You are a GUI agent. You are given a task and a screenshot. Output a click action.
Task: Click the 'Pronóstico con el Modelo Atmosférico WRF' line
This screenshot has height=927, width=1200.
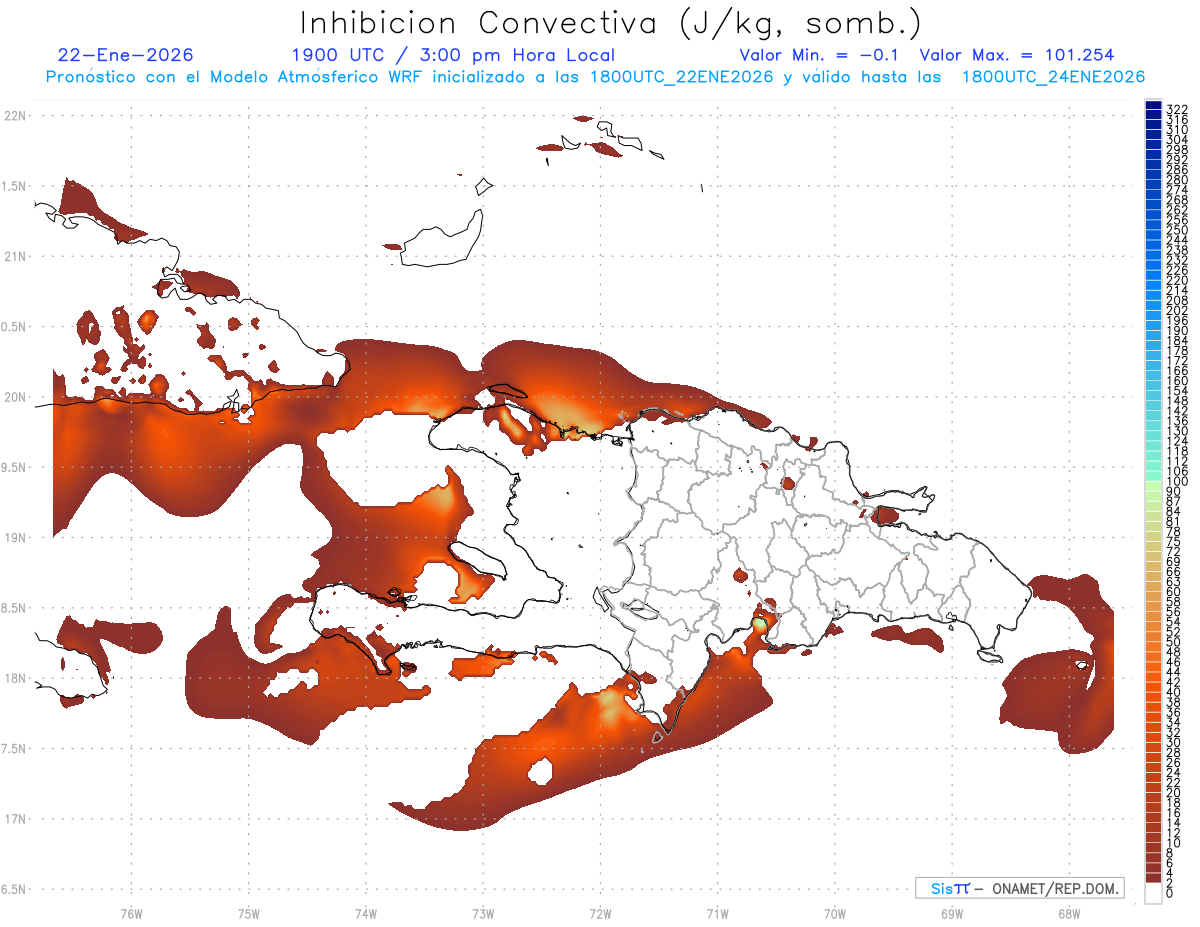(x=595, y=77)
